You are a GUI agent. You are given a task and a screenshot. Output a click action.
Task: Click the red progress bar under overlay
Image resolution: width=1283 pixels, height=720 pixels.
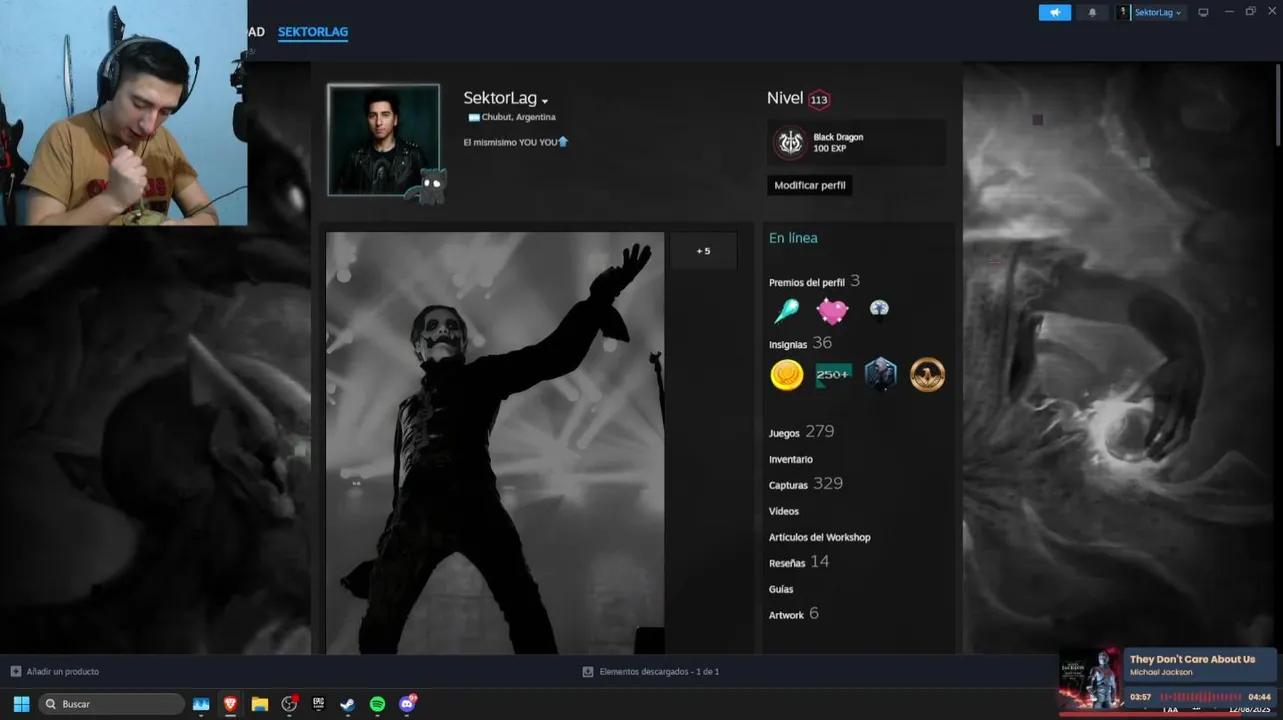[x=1167, y=714]
